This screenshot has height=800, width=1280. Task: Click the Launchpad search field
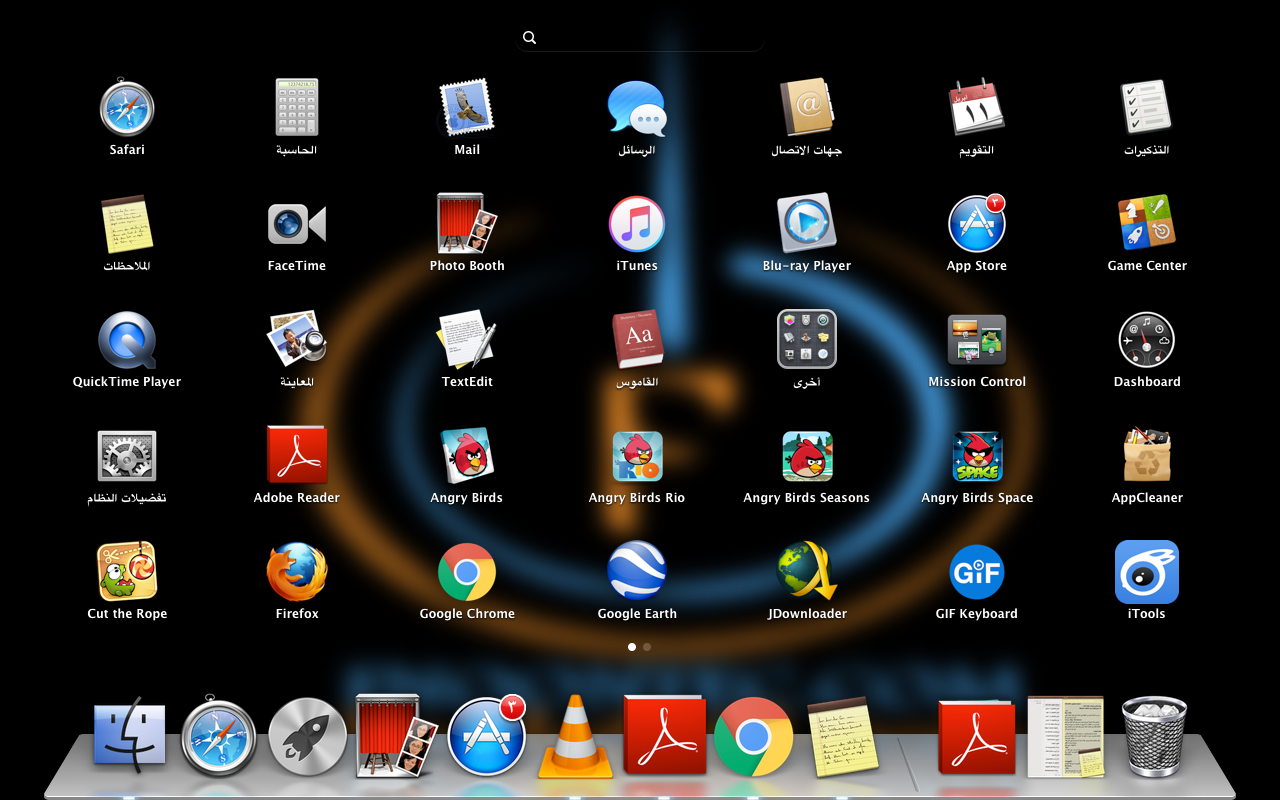640,37
